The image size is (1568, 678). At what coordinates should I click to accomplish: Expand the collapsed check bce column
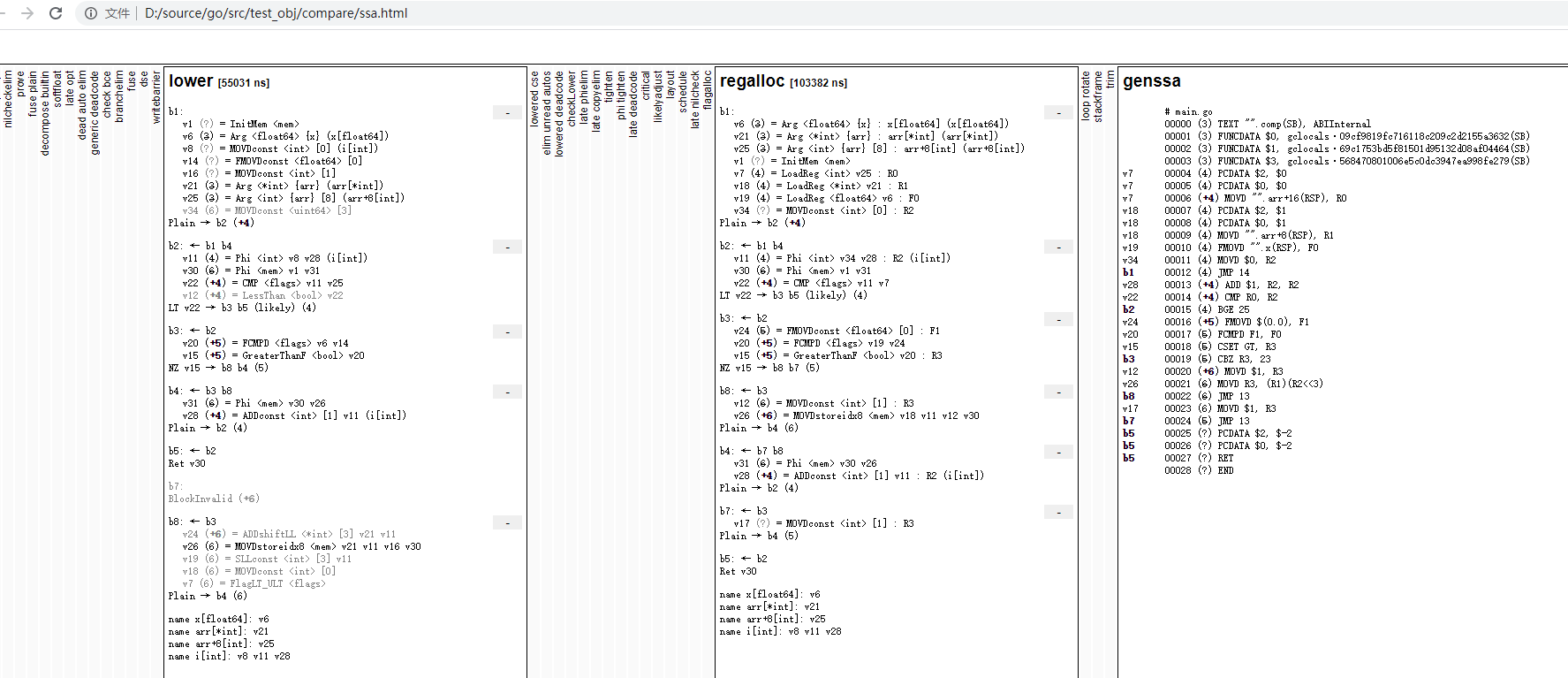point(107,94)
